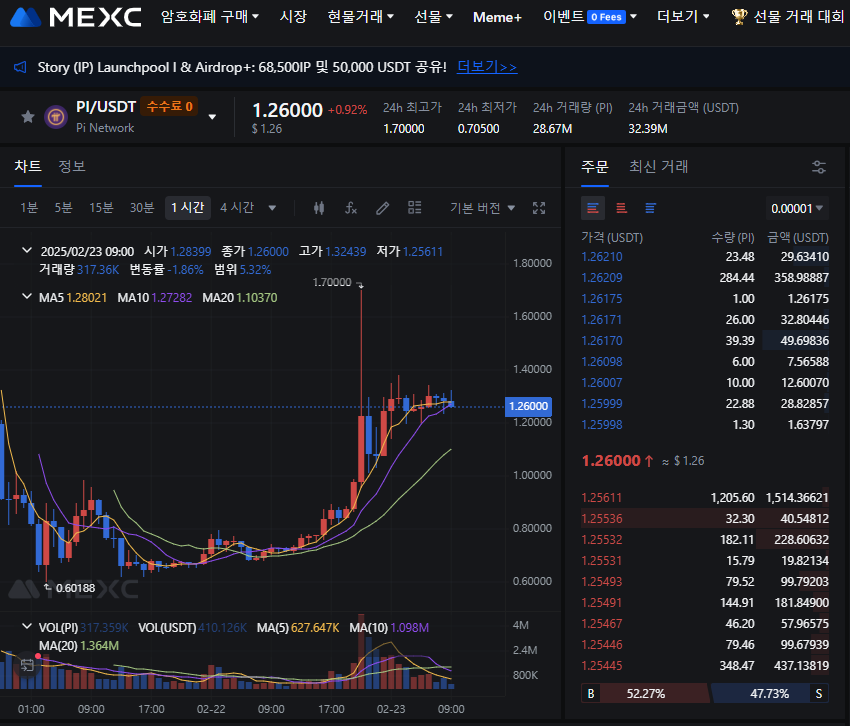Expand chart to fullscreen

click(539, 208)
